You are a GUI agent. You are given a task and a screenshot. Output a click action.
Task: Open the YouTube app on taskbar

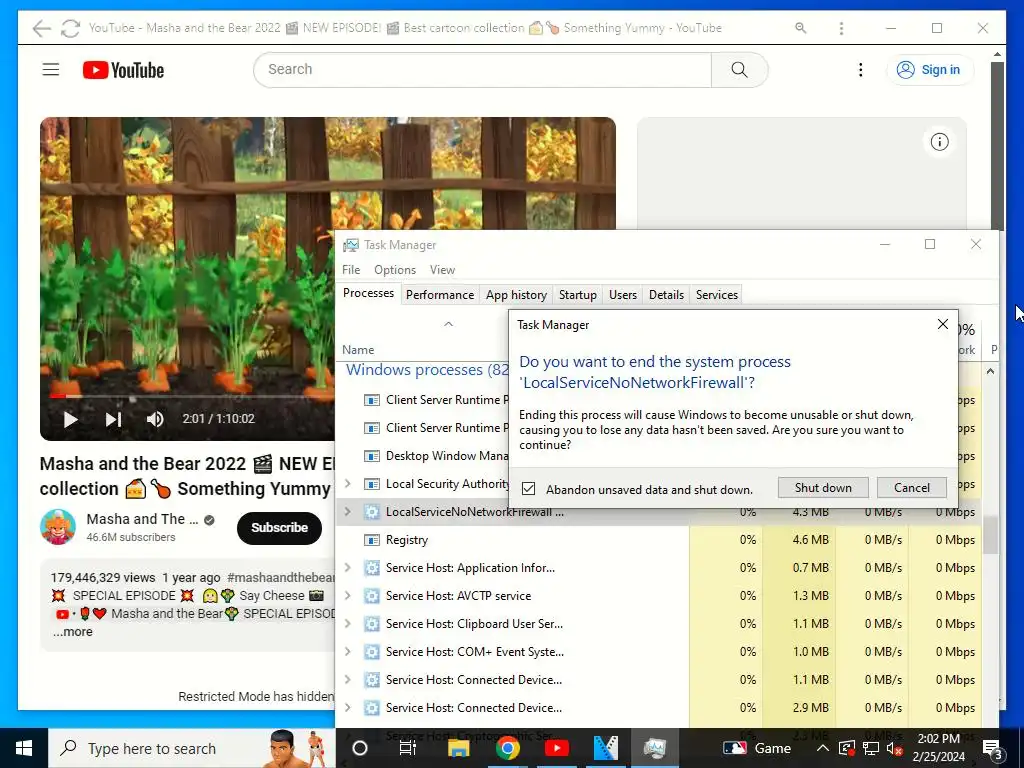556,748
